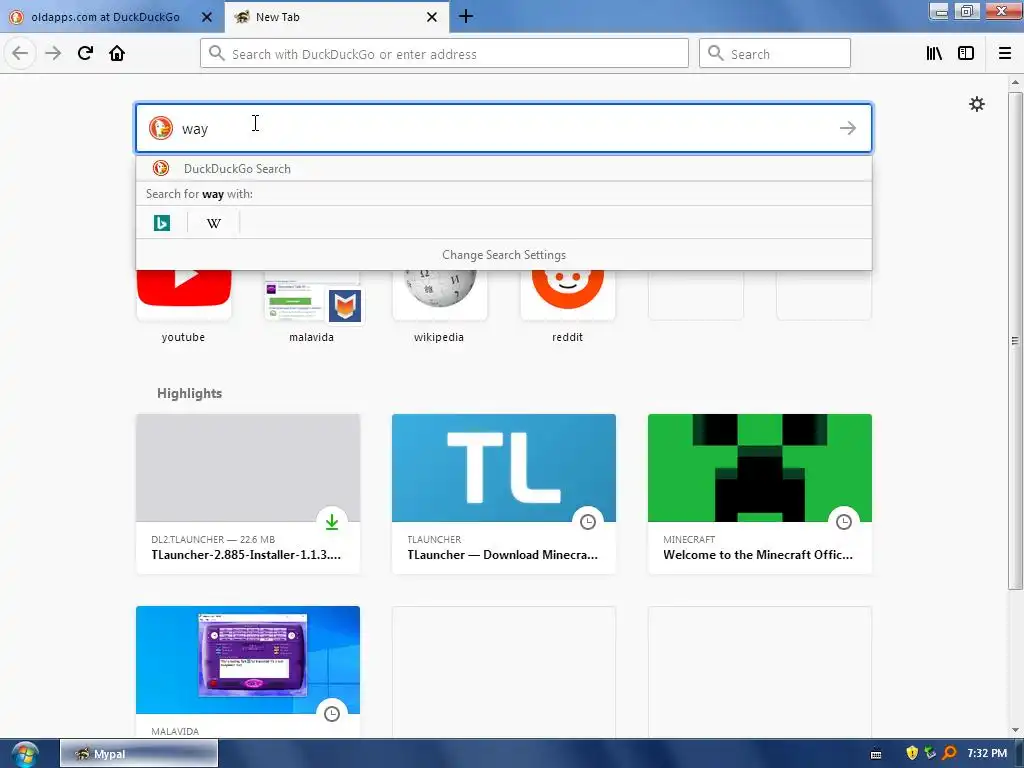Switch to oldapps.com at DuckDuckGo tab
Image resolution: width=1024 pixels, height=768 pixels.
(x=106, y=17)
